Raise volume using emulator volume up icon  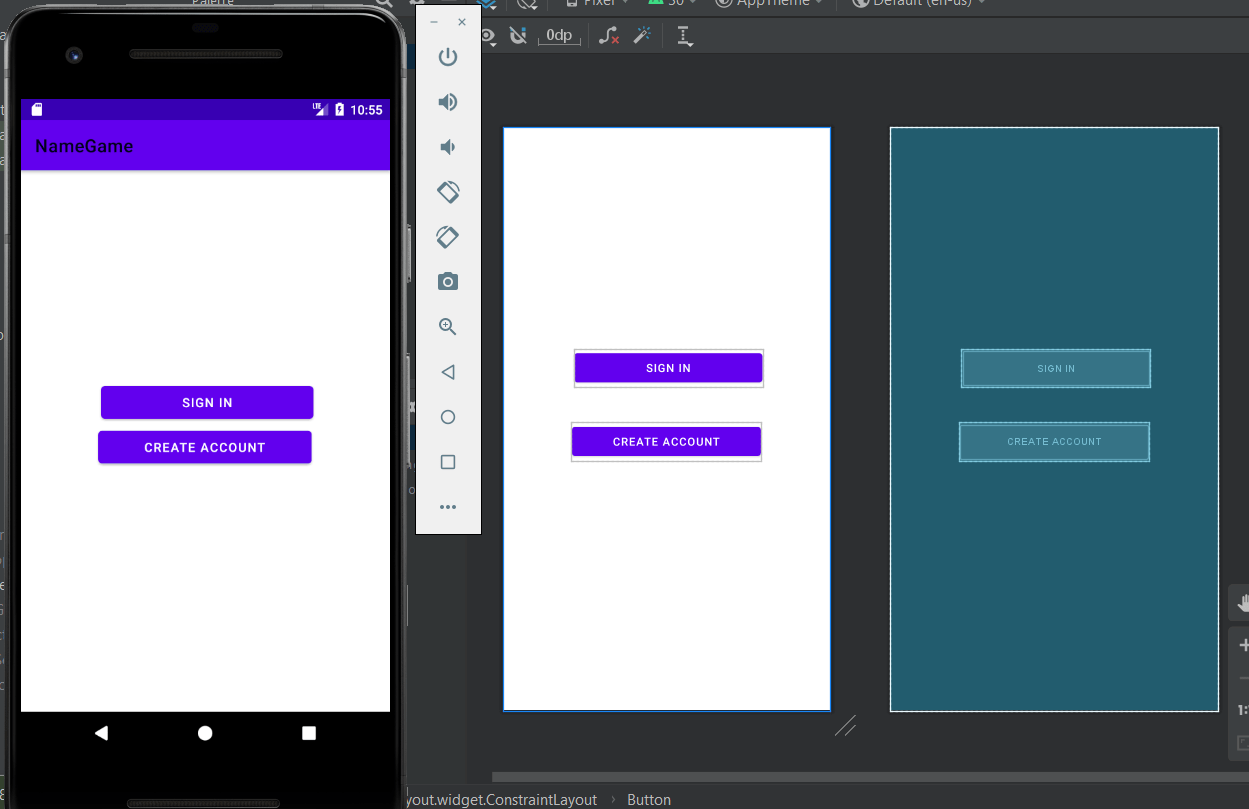pos(448,102)
